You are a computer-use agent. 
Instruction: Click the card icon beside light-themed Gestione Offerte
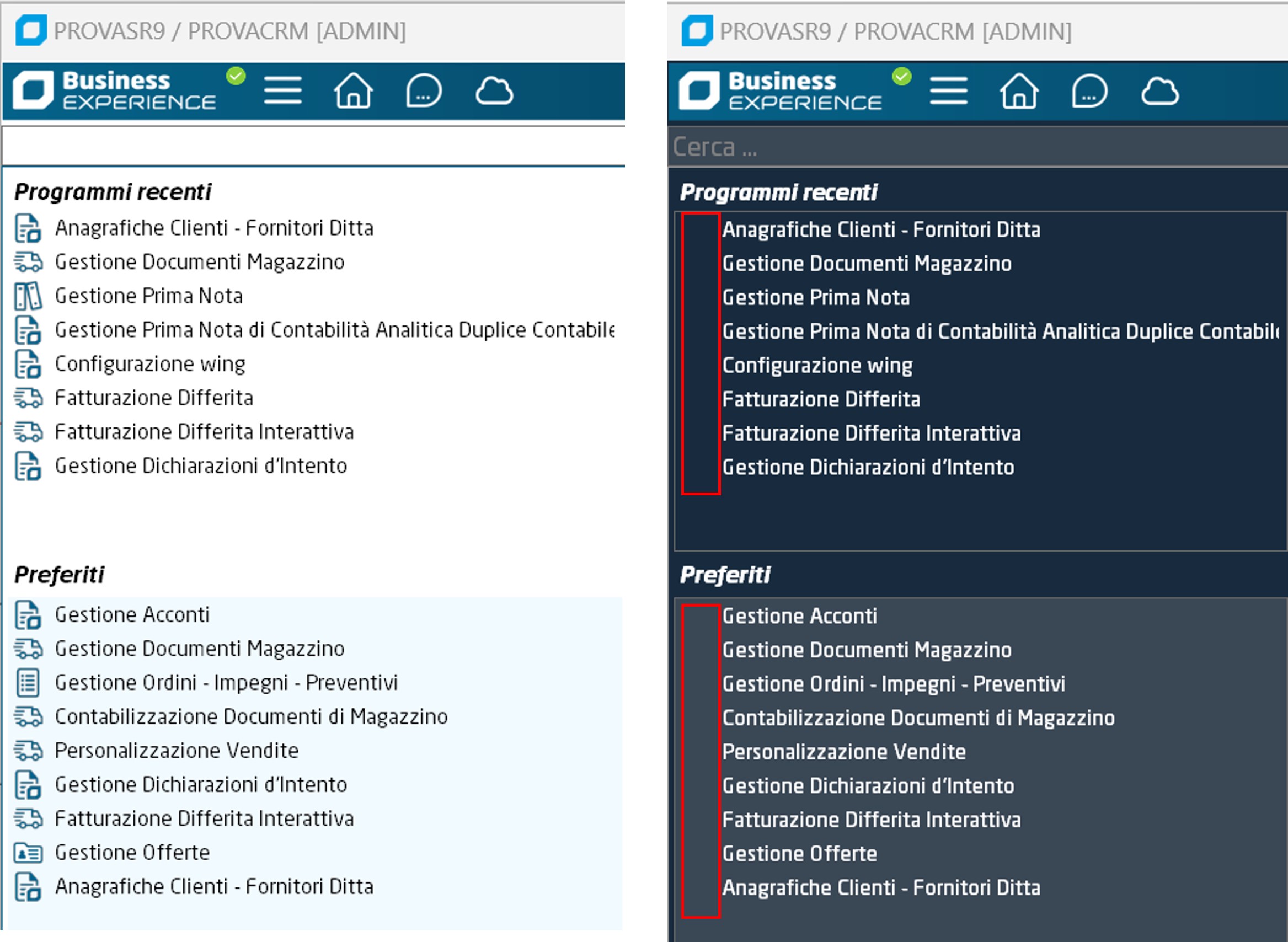click(28, 853)
